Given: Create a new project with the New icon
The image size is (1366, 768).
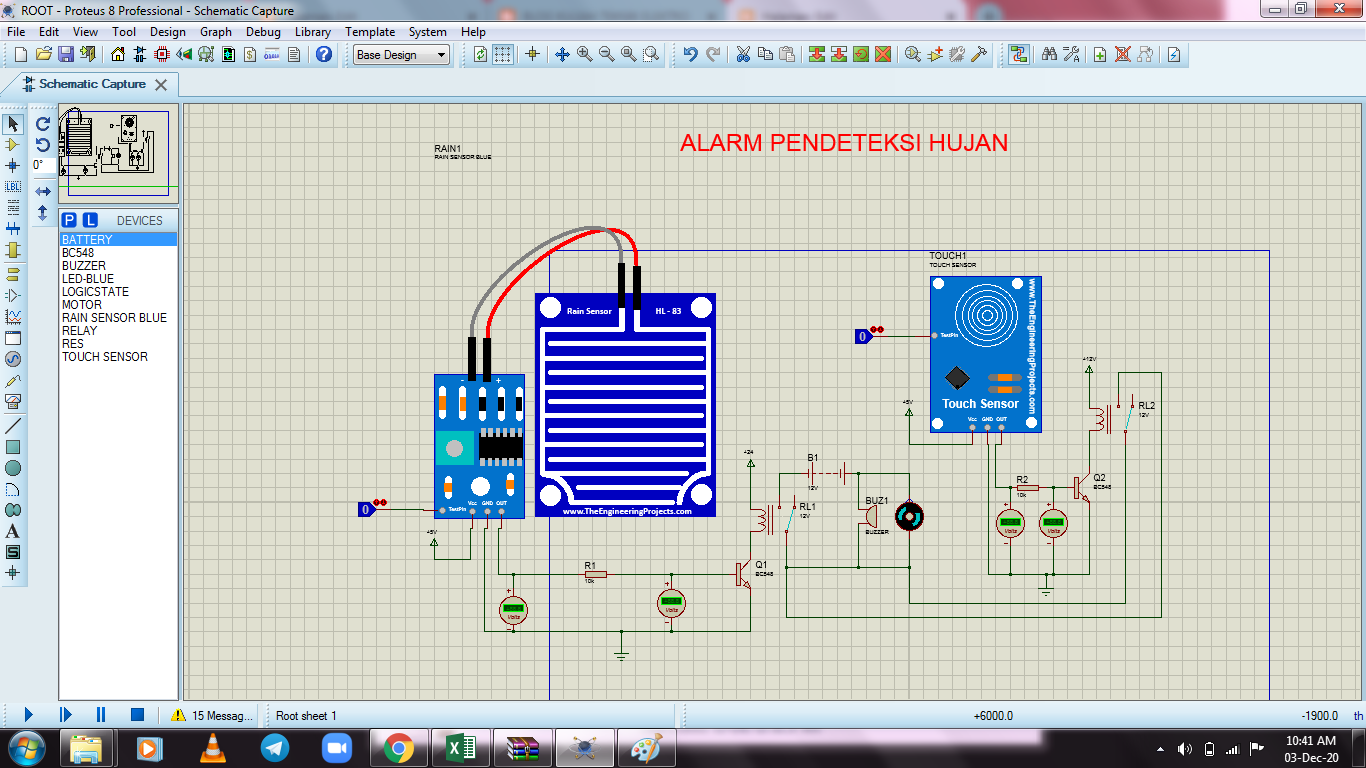Looking at the screenshot, I should click(21, 54).
